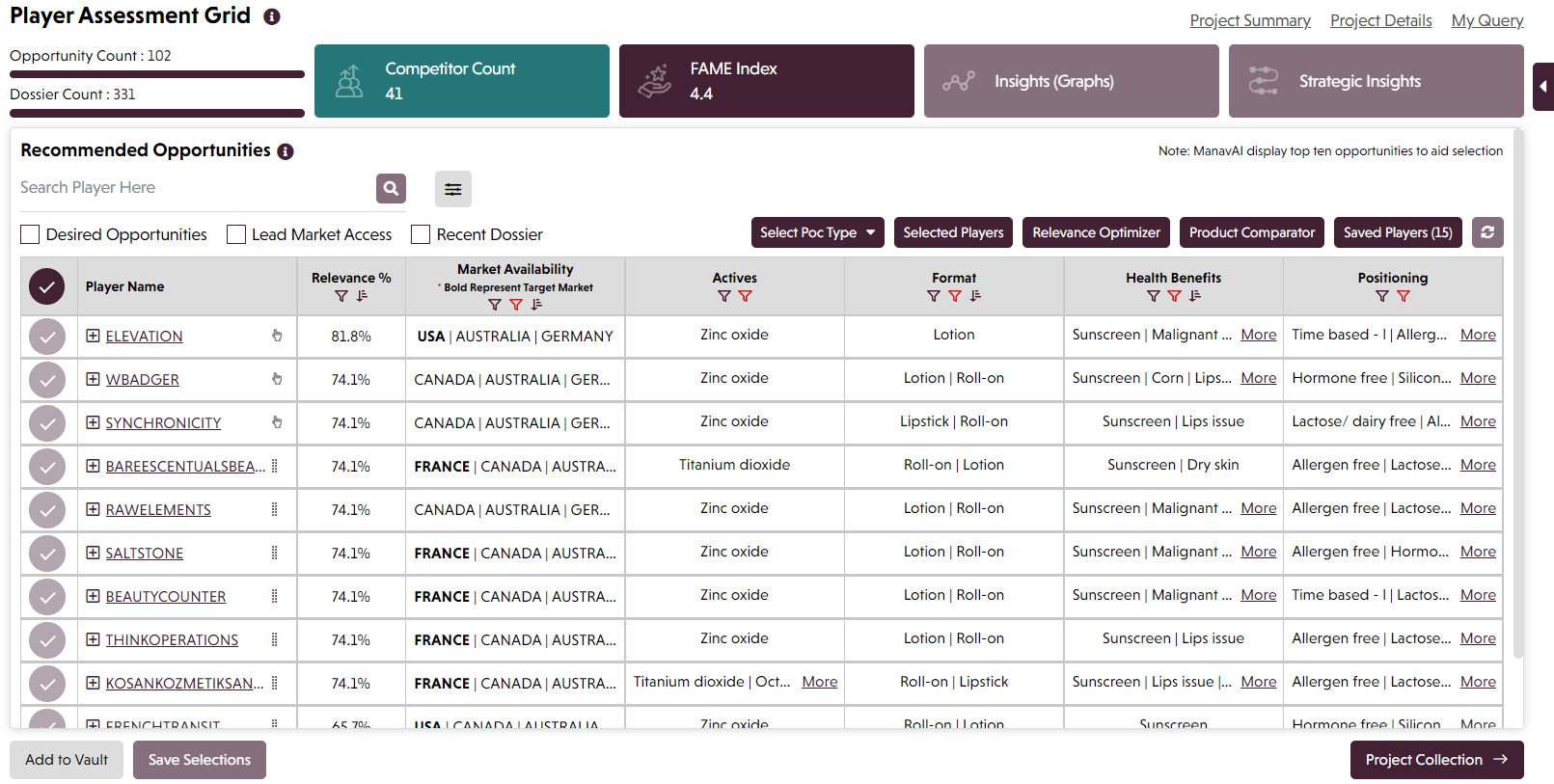The height and width of the screenshot is (784, 1554).
Task: Toggle Lead Market Access checkbox
Action: [x=236, y=234]
